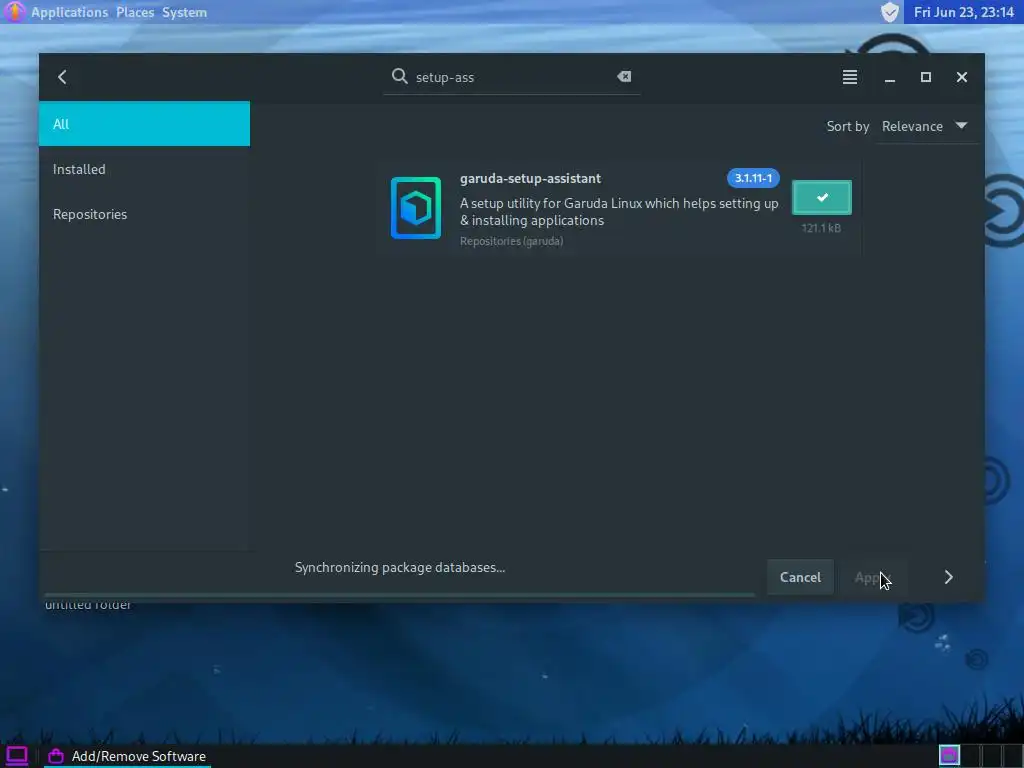This screenshot has height=768, width=1024.
Task: Open the Places menu in top panel
Action: [135, 12]
